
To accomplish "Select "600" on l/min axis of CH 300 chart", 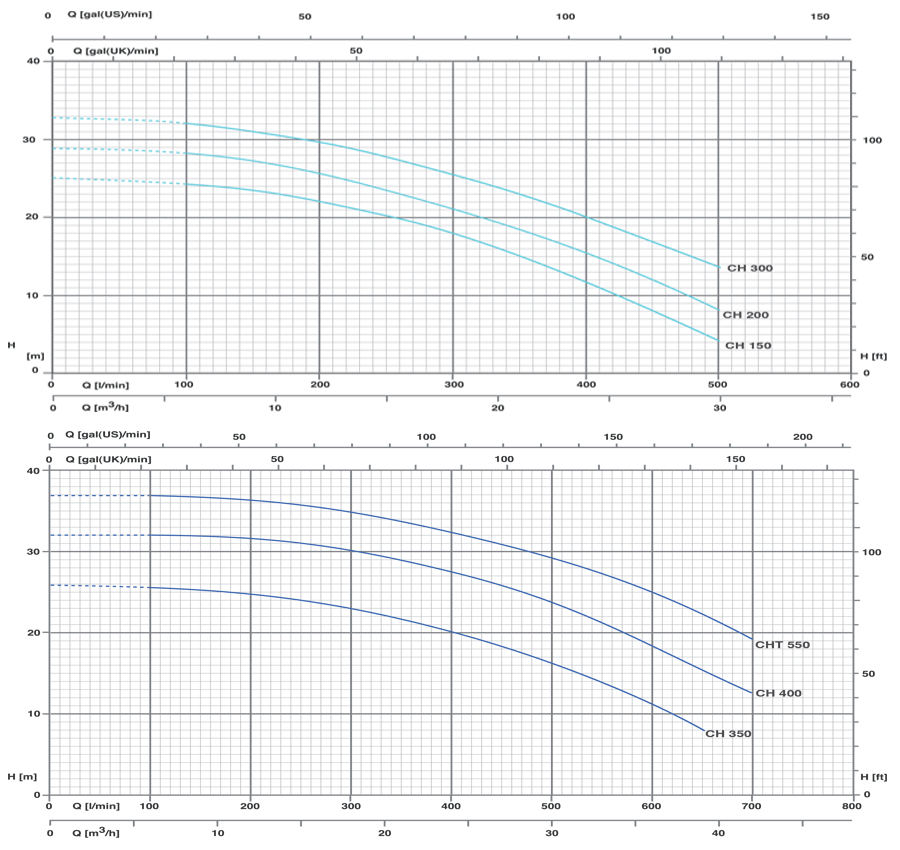I will point(850,385).
